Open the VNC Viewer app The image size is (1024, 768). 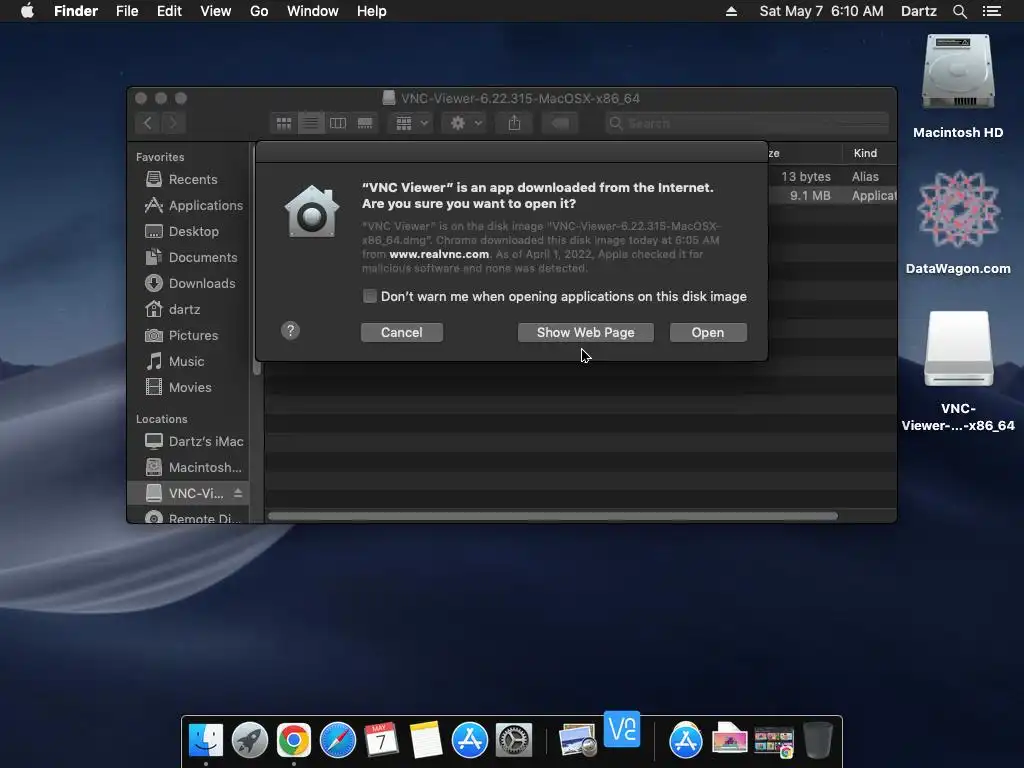(x=708, y=332)
